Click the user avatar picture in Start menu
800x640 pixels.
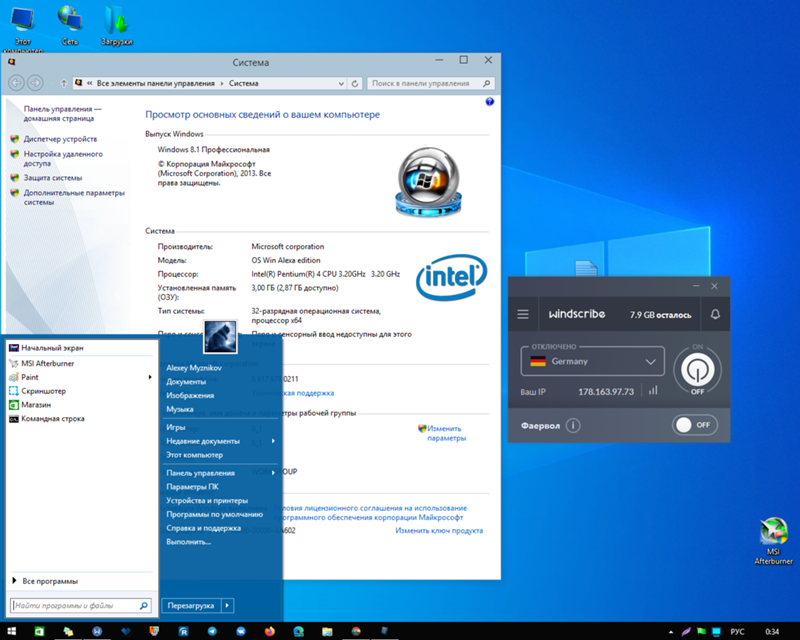click(220, 337)
